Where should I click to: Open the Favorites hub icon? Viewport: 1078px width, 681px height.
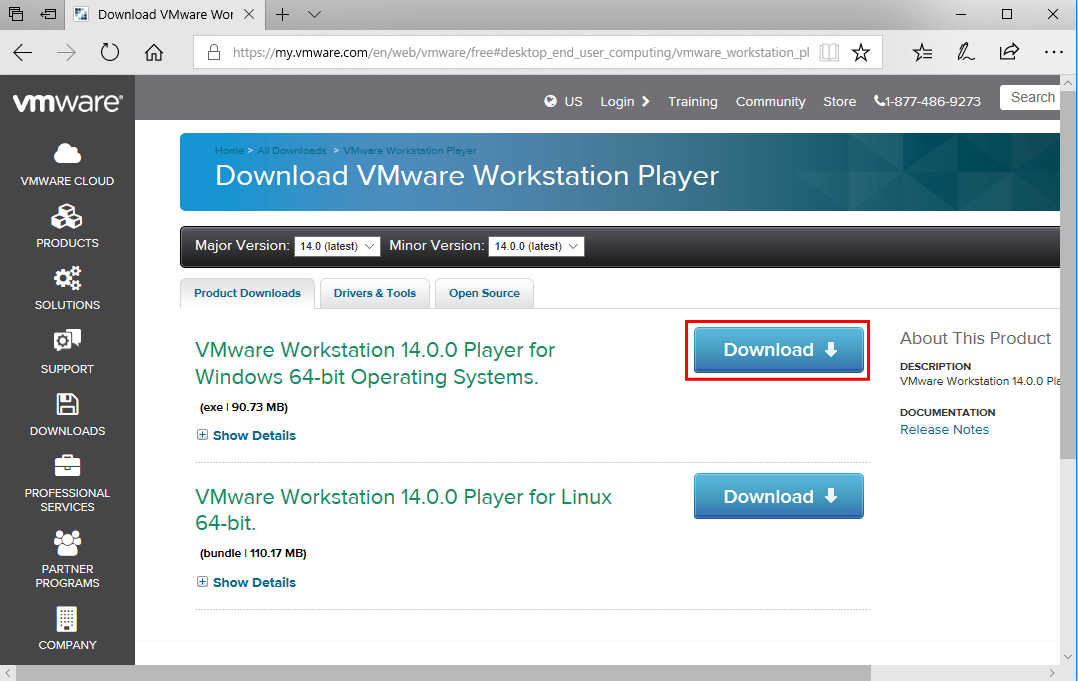(x=923, y=52)
